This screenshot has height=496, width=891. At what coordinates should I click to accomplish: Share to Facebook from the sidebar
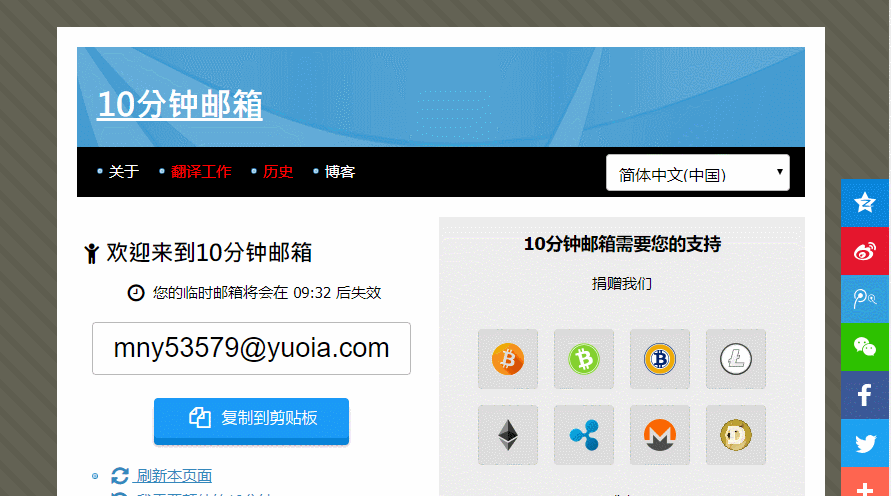tap(865, 395)
